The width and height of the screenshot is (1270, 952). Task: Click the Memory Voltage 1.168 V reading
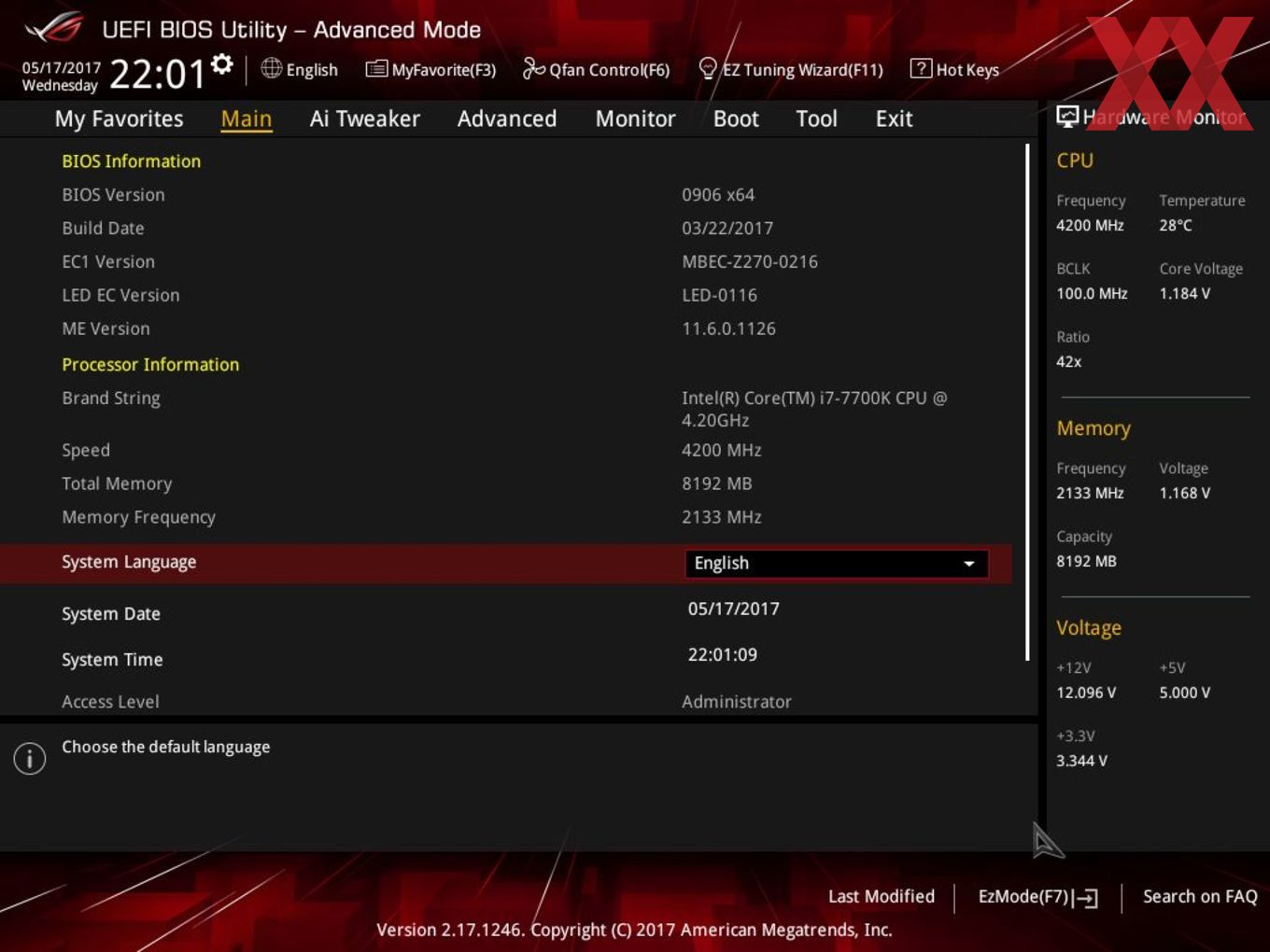[x=1184, y=493]
